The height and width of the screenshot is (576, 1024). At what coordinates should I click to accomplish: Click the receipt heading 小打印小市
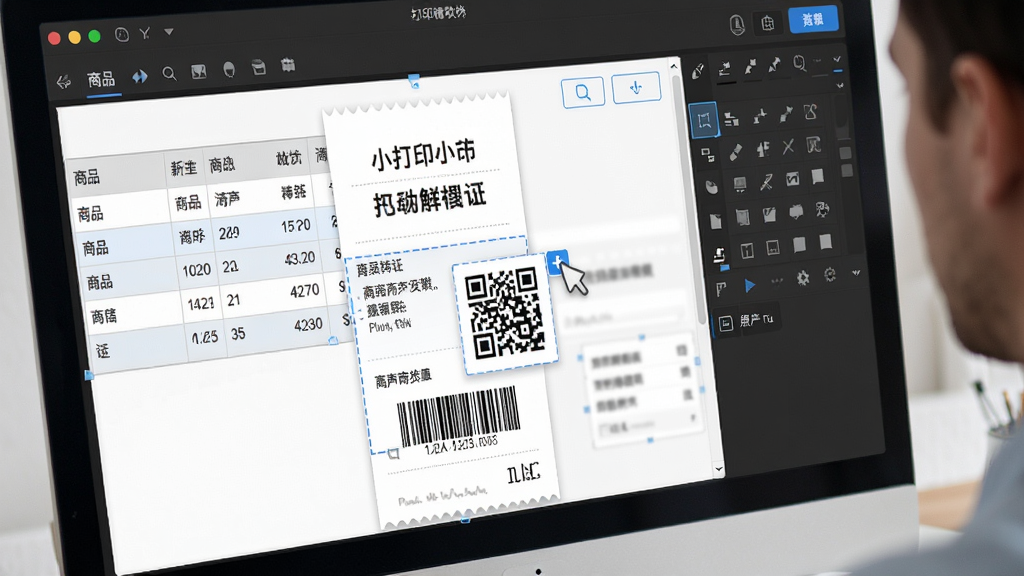click(424, 155)
